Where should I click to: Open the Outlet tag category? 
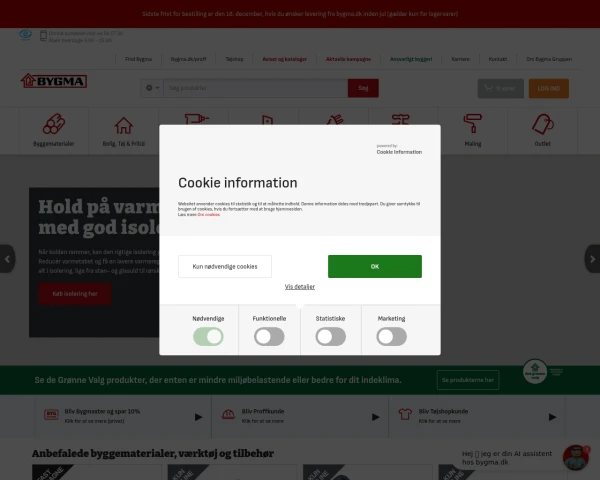(543, 124)
